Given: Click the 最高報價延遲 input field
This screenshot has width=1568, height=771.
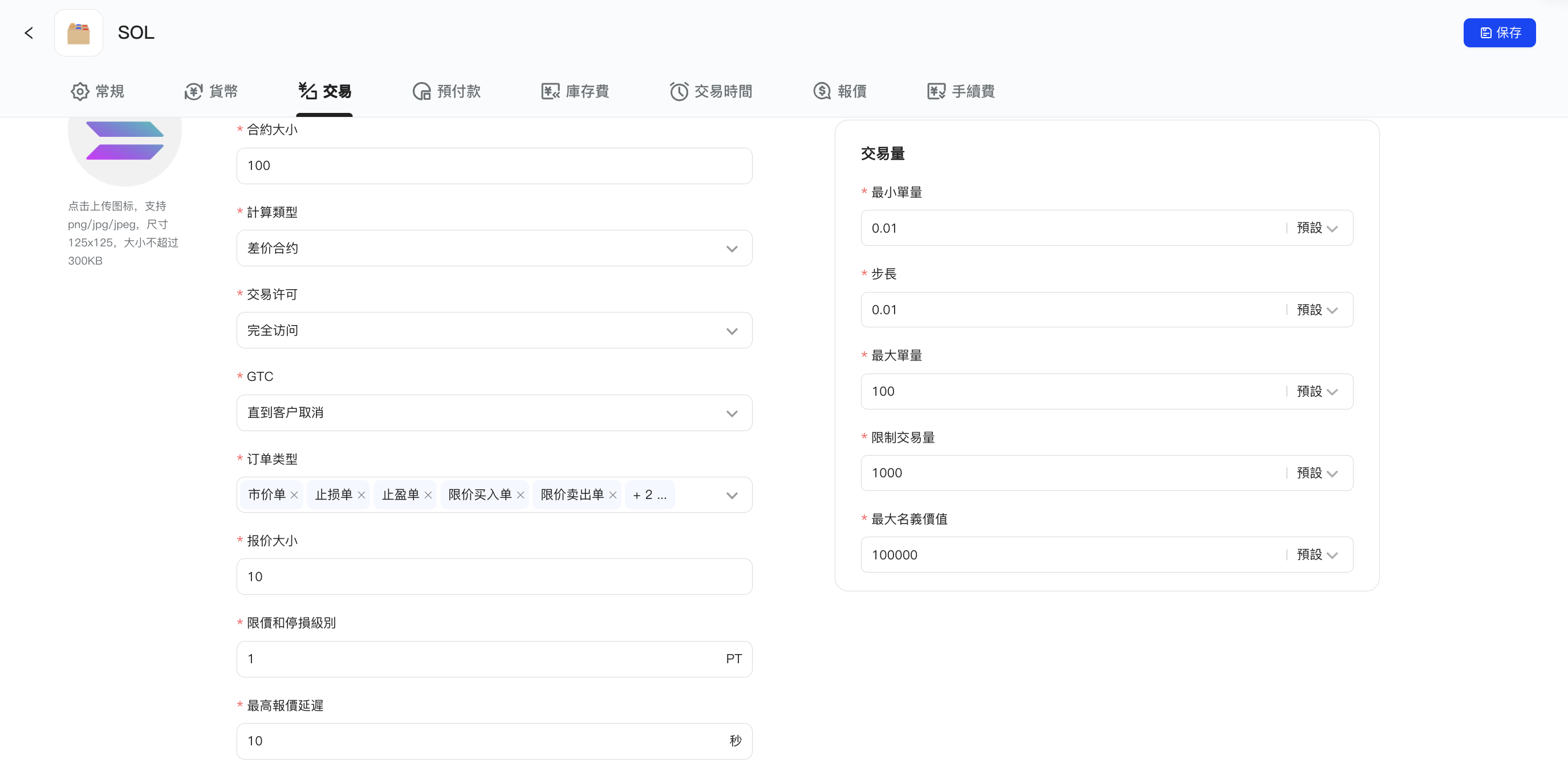Looking at the screenshot, I should 494,741.
